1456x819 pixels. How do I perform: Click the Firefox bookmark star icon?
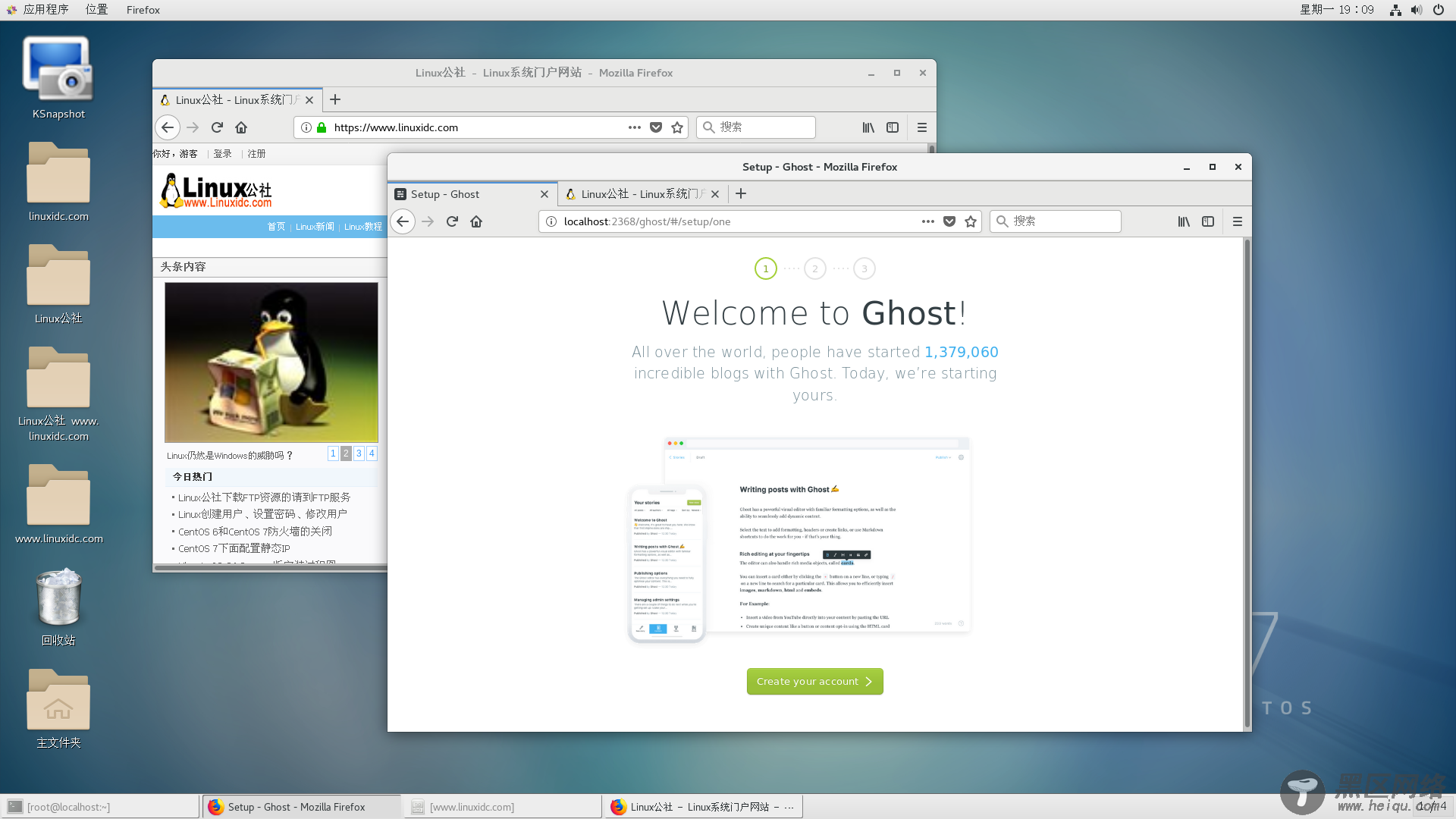pyautogui.click(x=971, y=221)
